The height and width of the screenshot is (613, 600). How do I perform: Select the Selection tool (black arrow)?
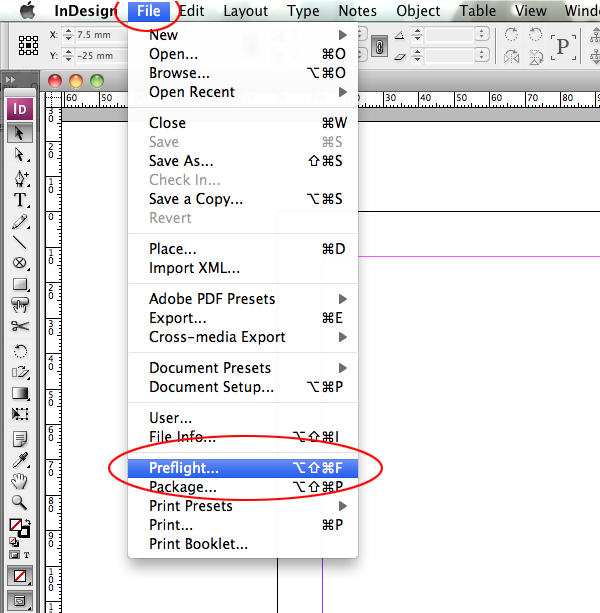pos(20,133)
